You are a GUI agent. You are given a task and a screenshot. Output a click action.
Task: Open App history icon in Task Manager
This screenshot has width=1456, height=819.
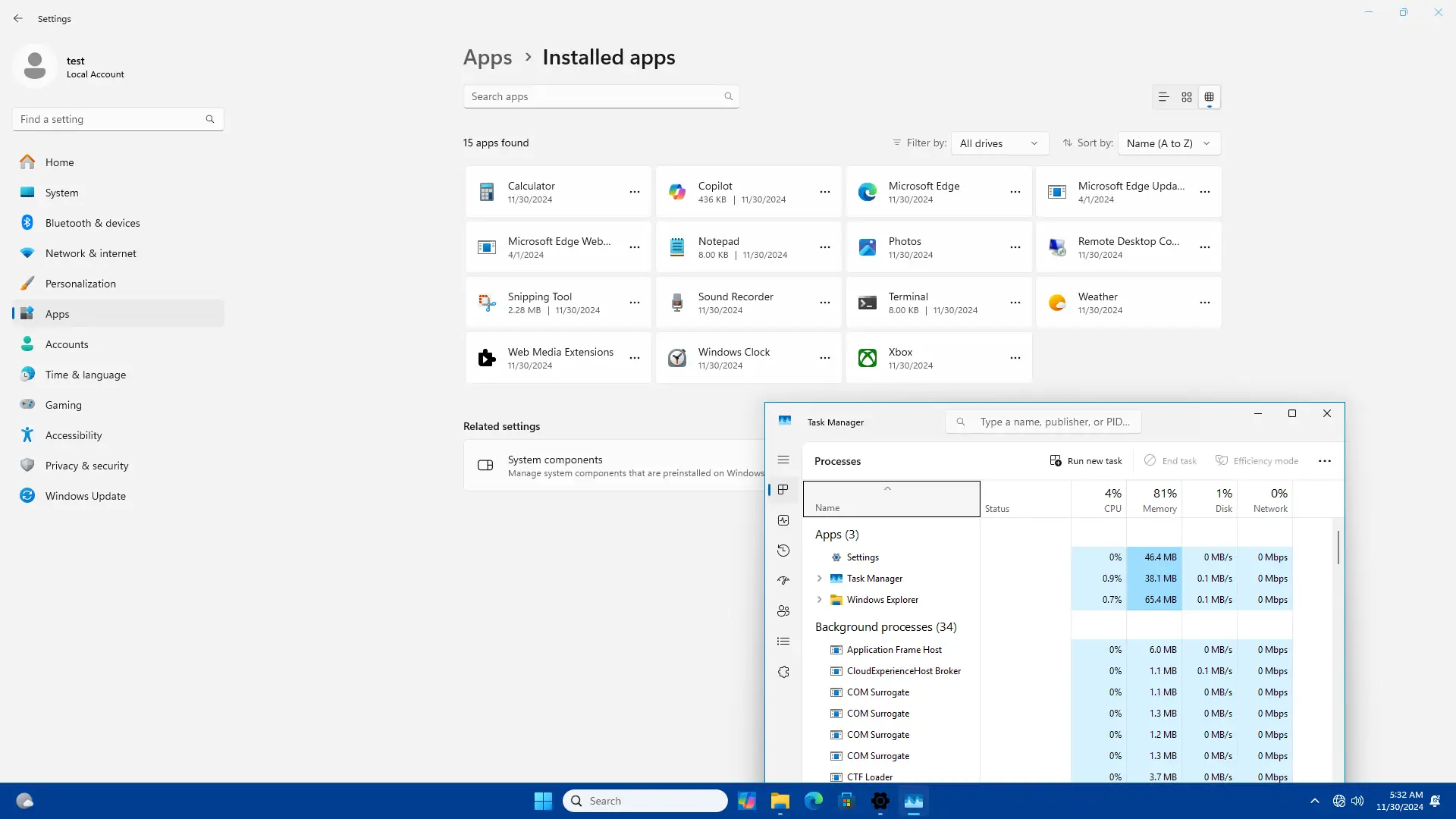click(783, 551)
